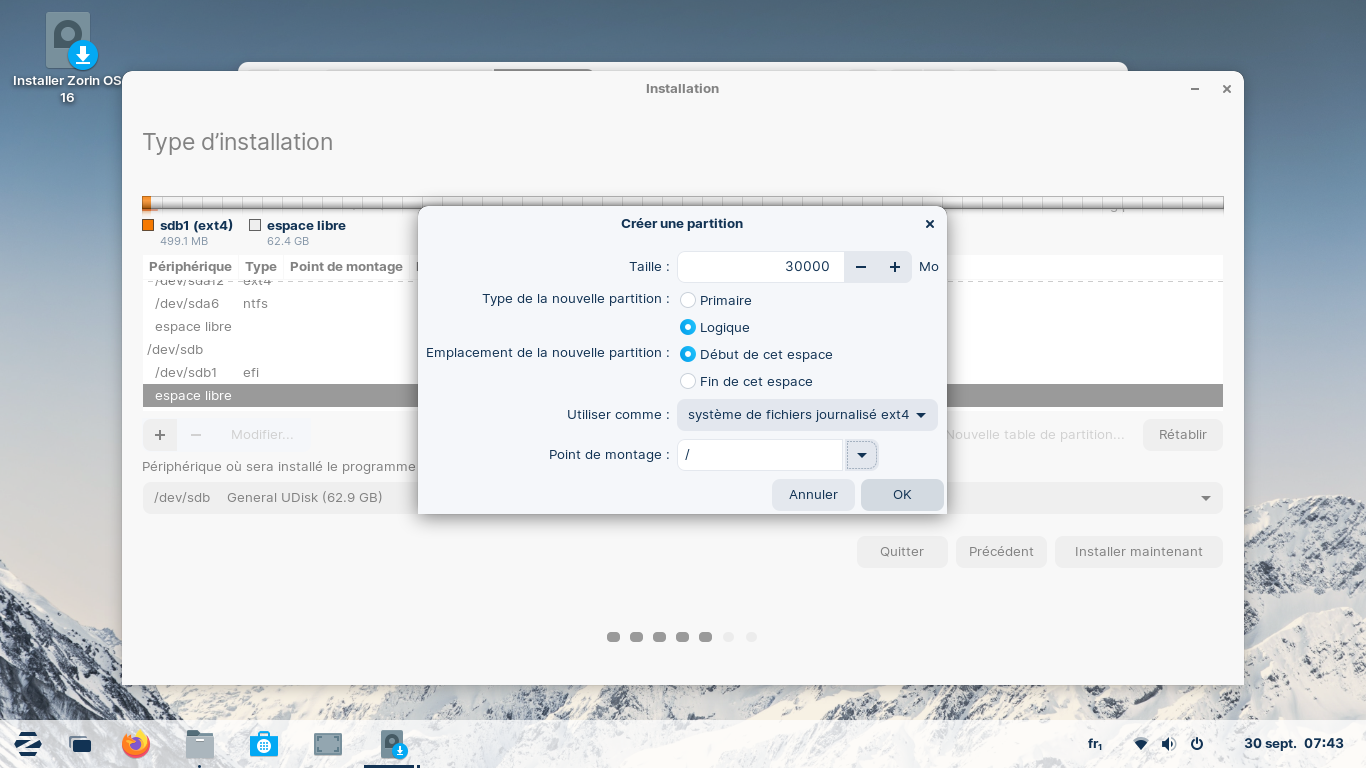Viewport: 1366px width, 768px height.
Task: Select Logique partition type
Action: pos(688,327)
